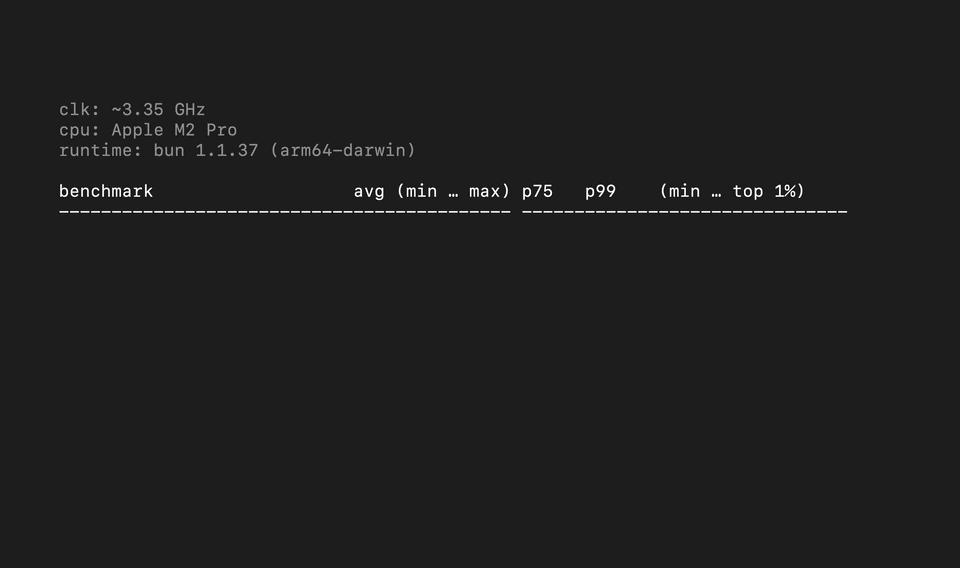Click the p99 column header
Image resolution: width=960 pixels, height=568 pixels.
[x=600, y=191]
